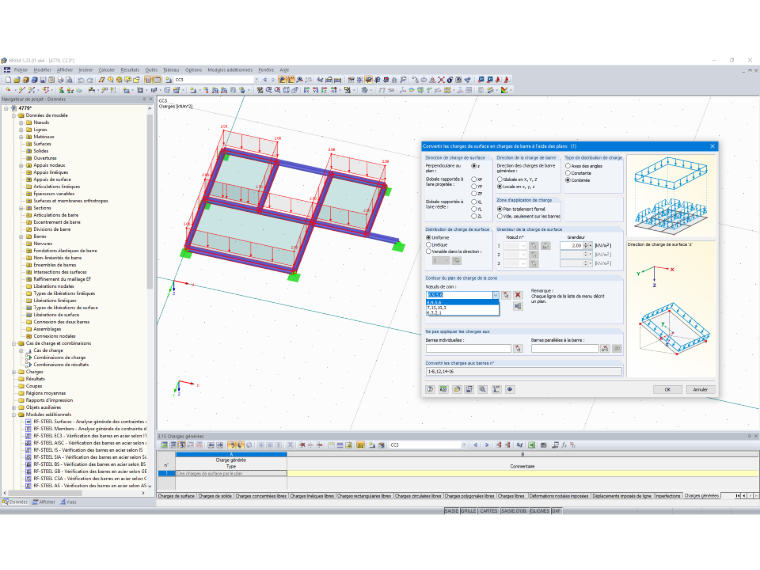760x570 pixels.
Task: Open the CC3 dropdown in table toolbar
Action: [x=464, y=445]
